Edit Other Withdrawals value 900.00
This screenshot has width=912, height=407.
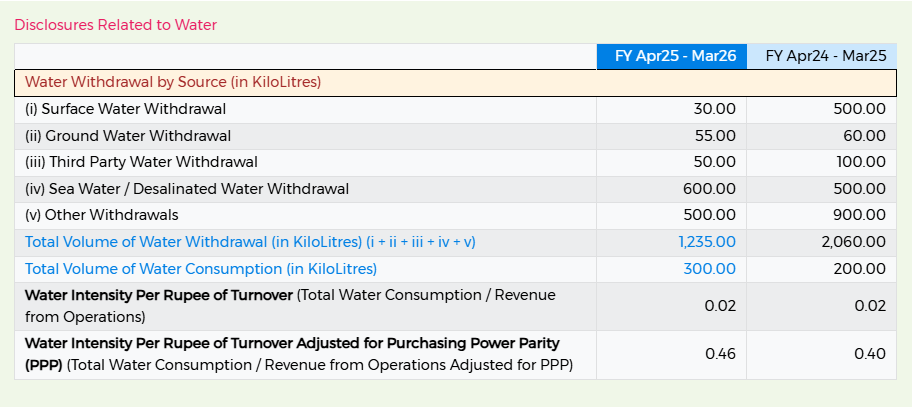pyautogui.click(x=822, y=216)
